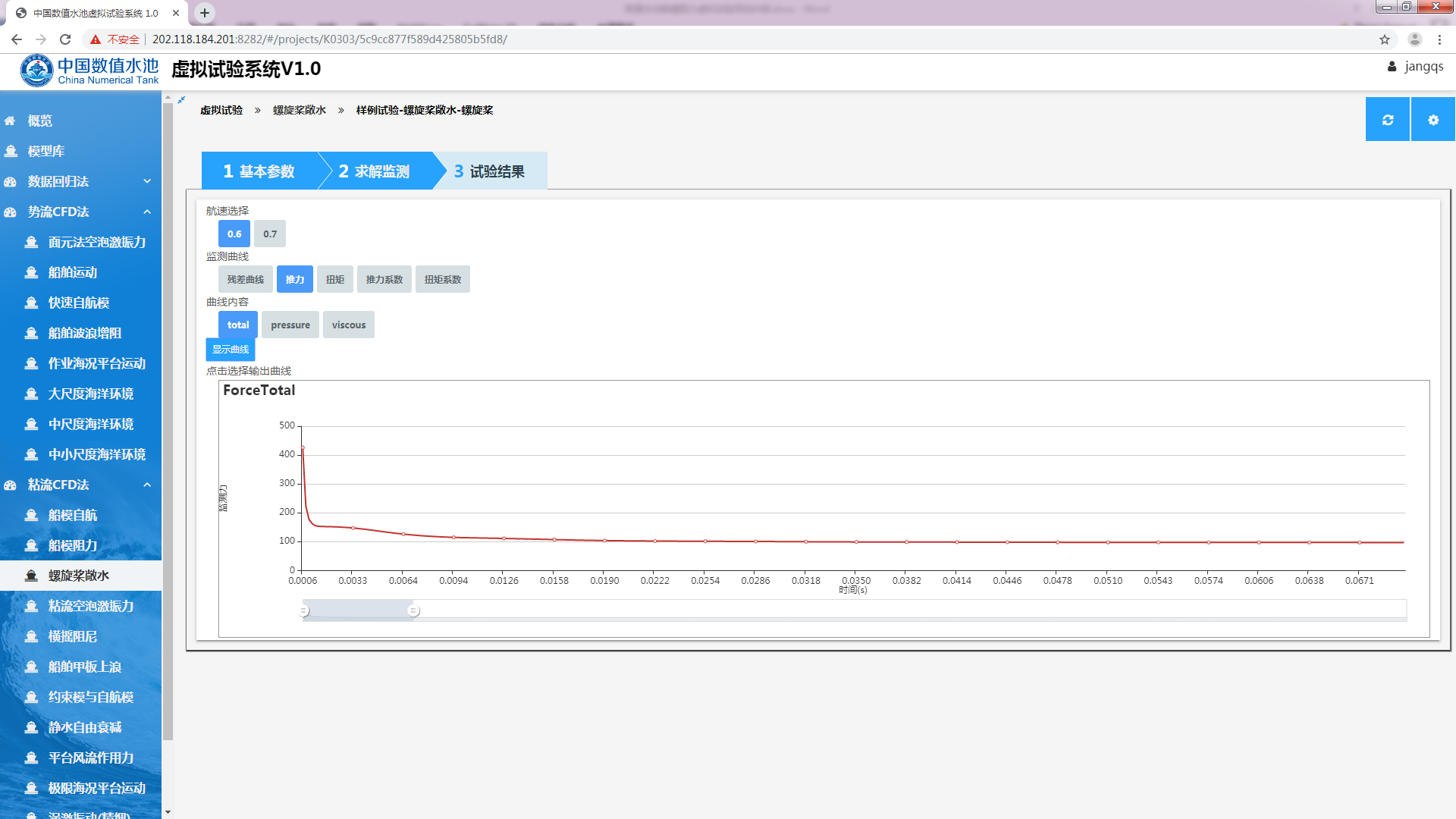Switch monitor curve to 扭矩系数

point(442,279)
